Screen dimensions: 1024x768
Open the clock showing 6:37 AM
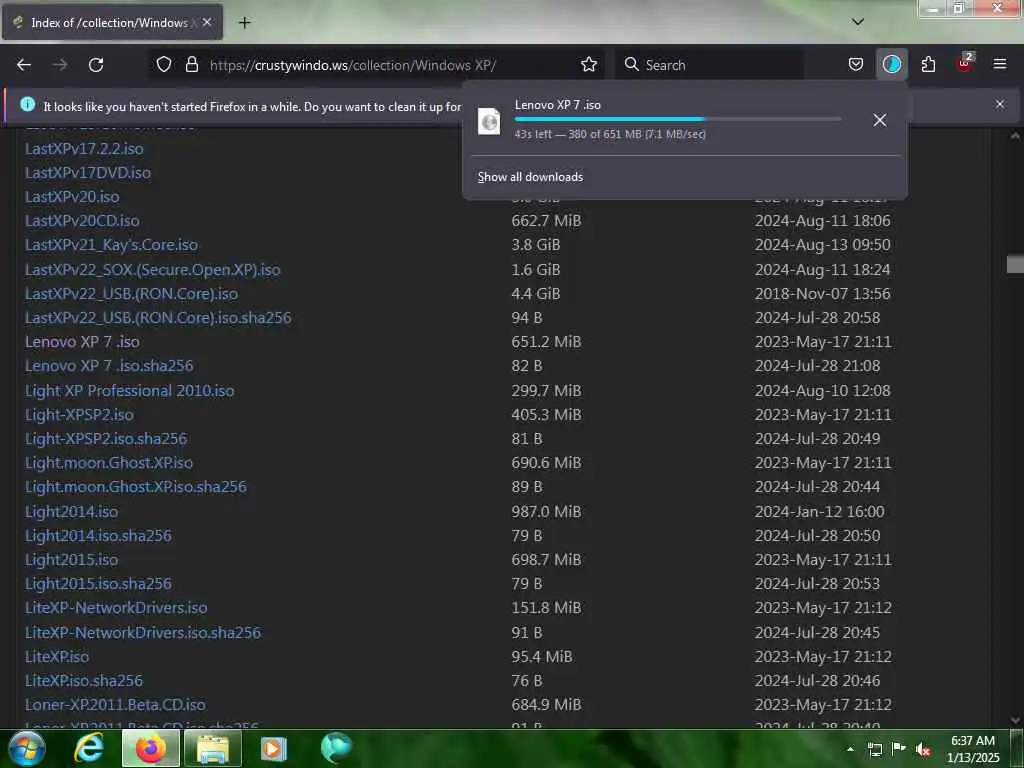point(973,749)
